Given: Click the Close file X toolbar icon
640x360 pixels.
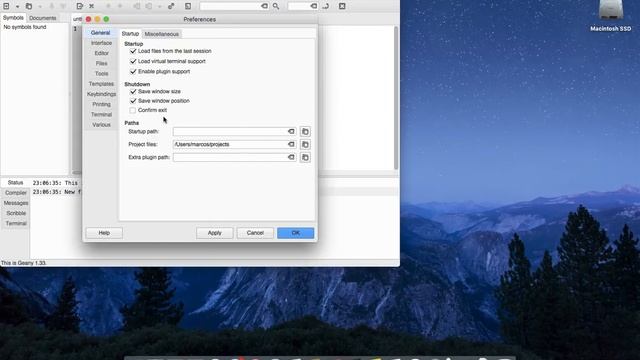Looking at the screenshot, I should [x=91, y=6].
